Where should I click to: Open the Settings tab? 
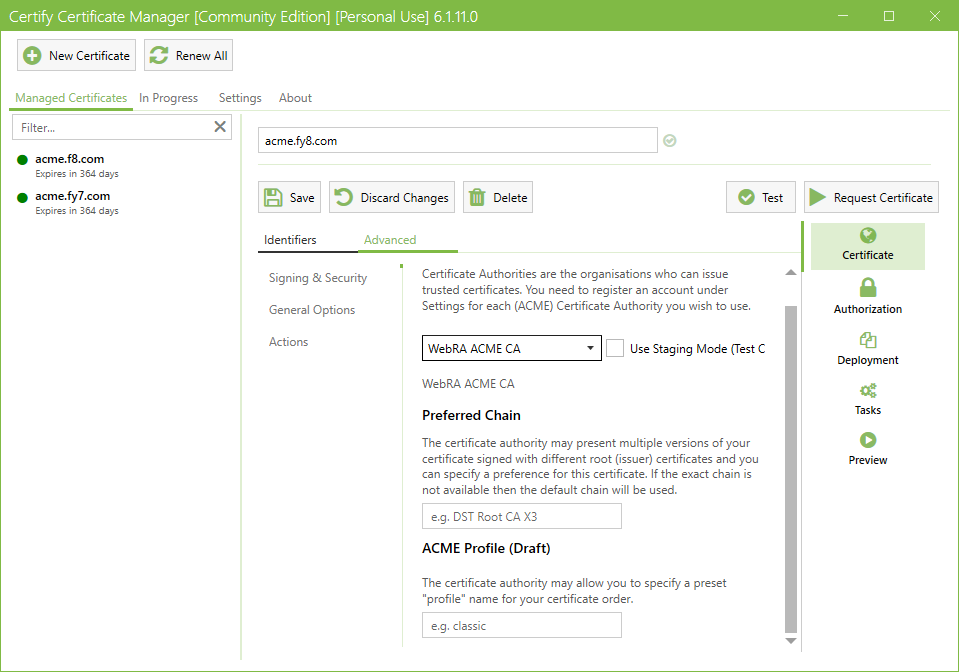tap(240, 98)
